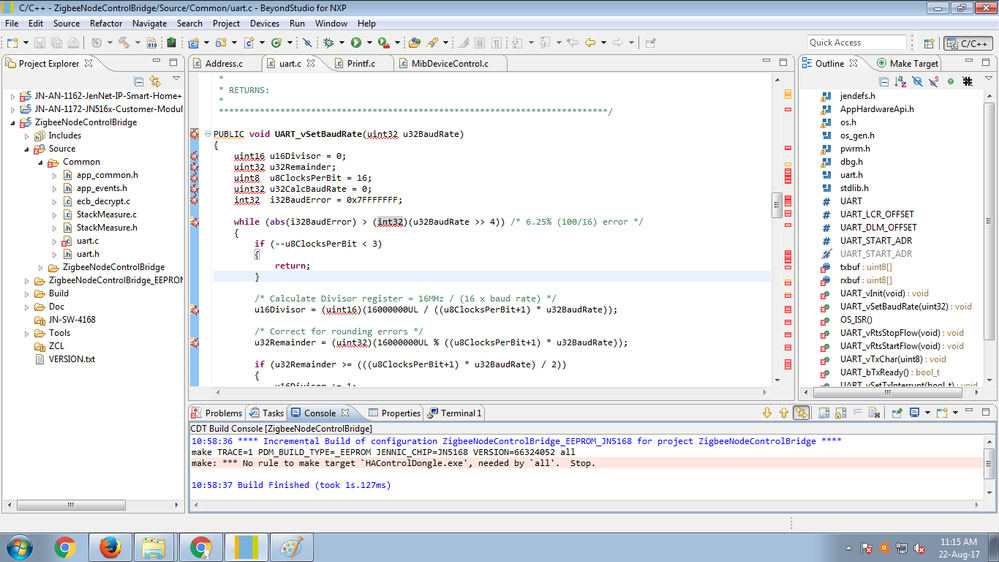Open Project Explorer View Menu triangle

tap(176, 79)
